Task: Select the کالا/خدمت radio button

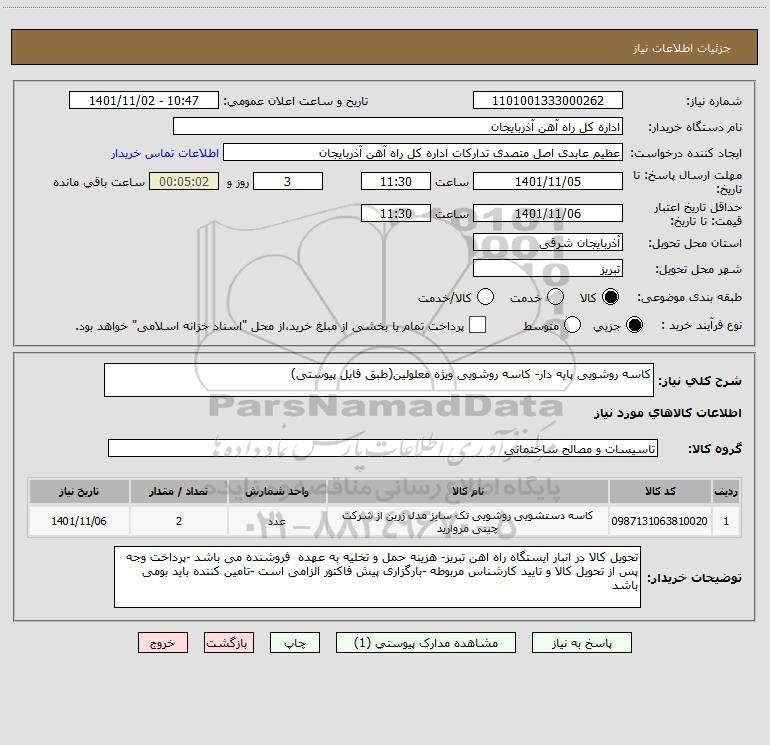Action: point(485,297)
